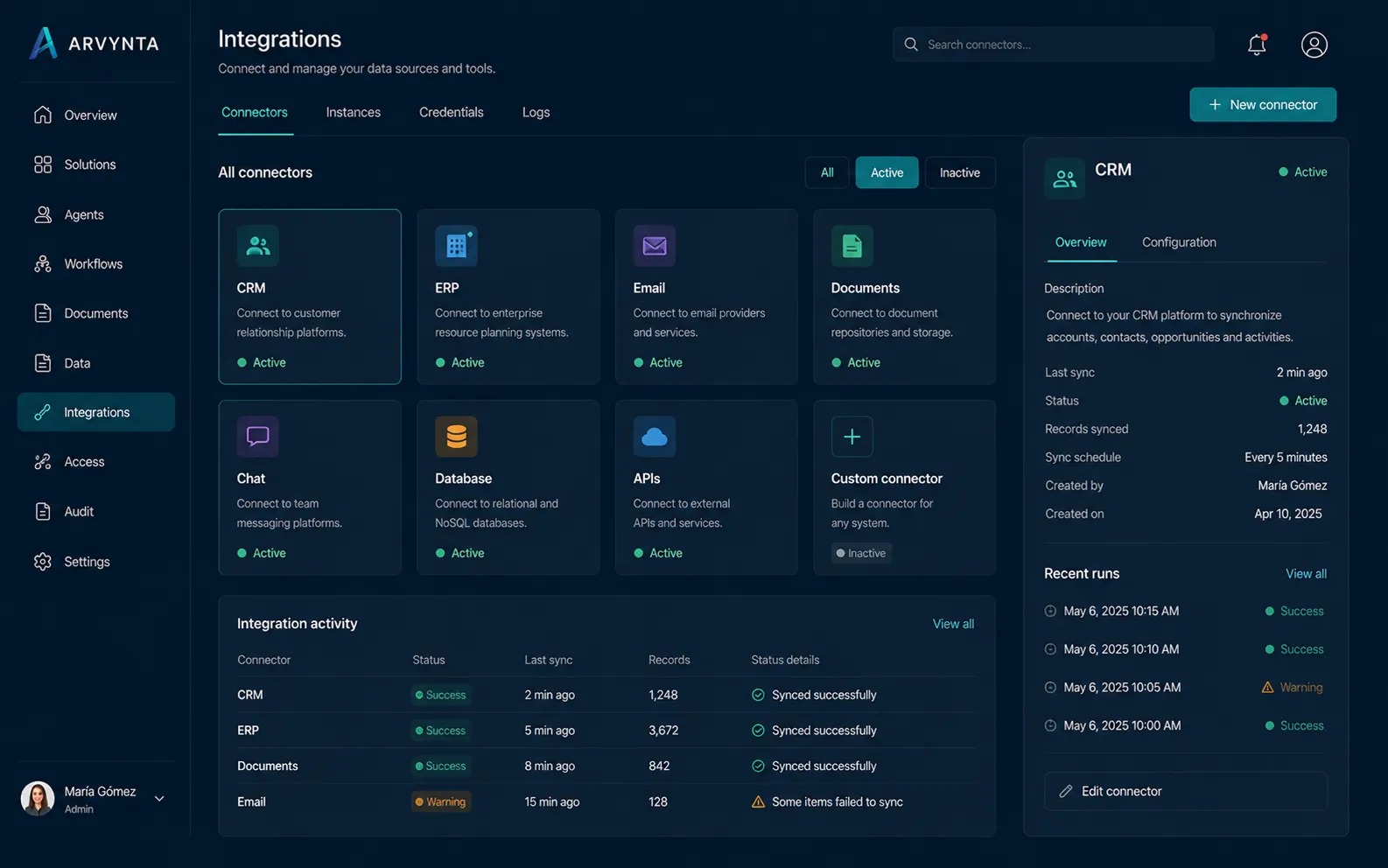This screenshot has height=868, width=1388.
Task: Click the warning triangle in Email activity row
Action: pos(758,801)
